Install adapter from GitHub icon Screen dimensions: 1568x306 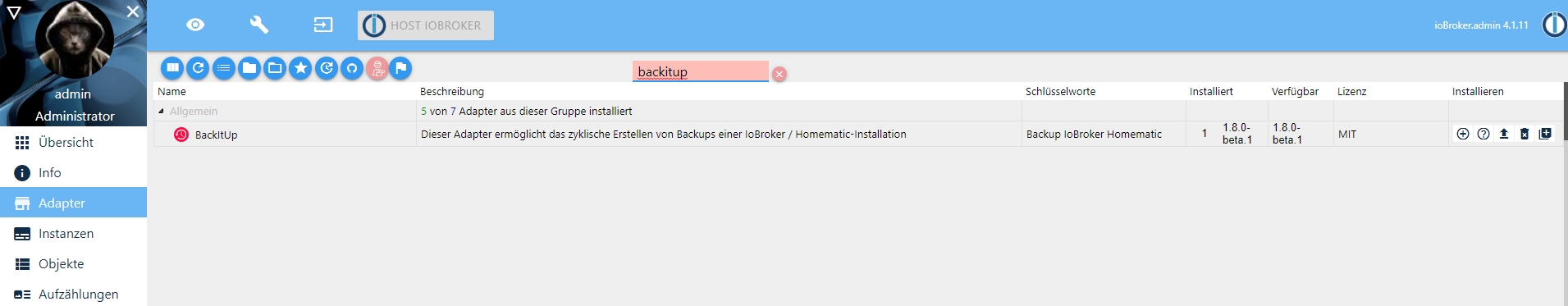352,68
